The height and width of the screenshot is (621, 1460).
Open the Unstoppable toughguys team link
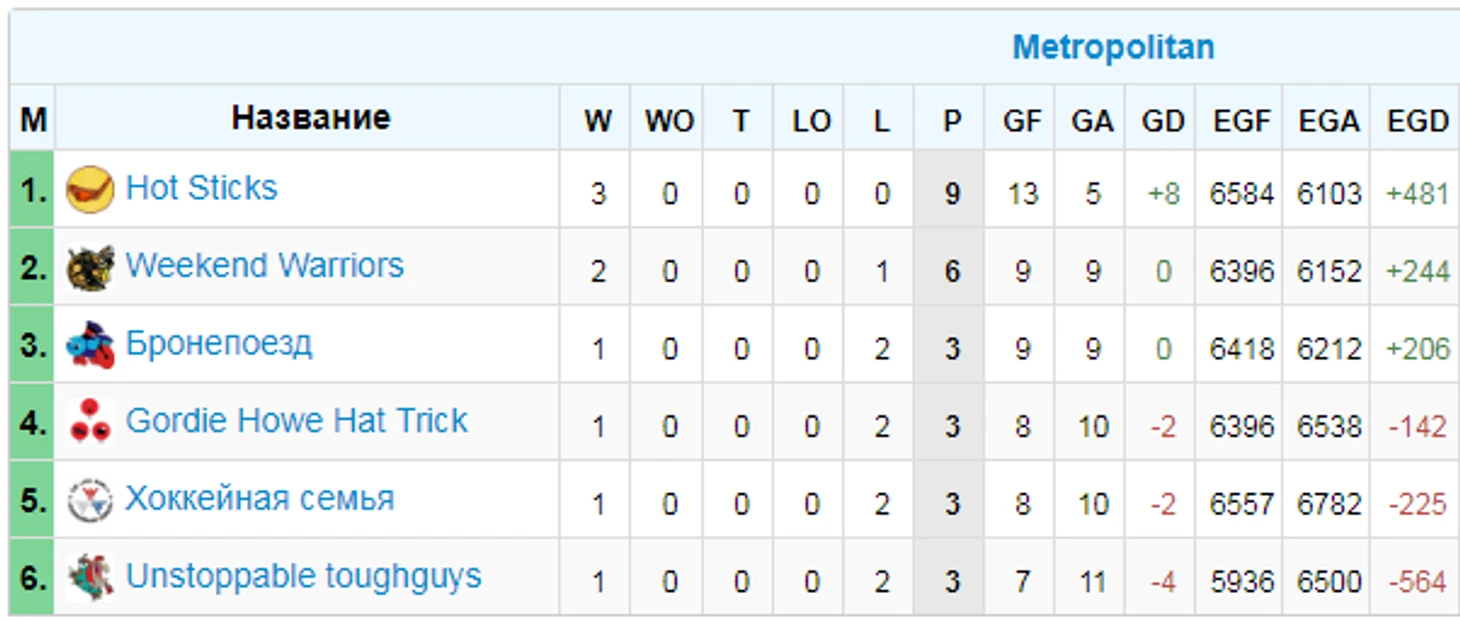304,577
